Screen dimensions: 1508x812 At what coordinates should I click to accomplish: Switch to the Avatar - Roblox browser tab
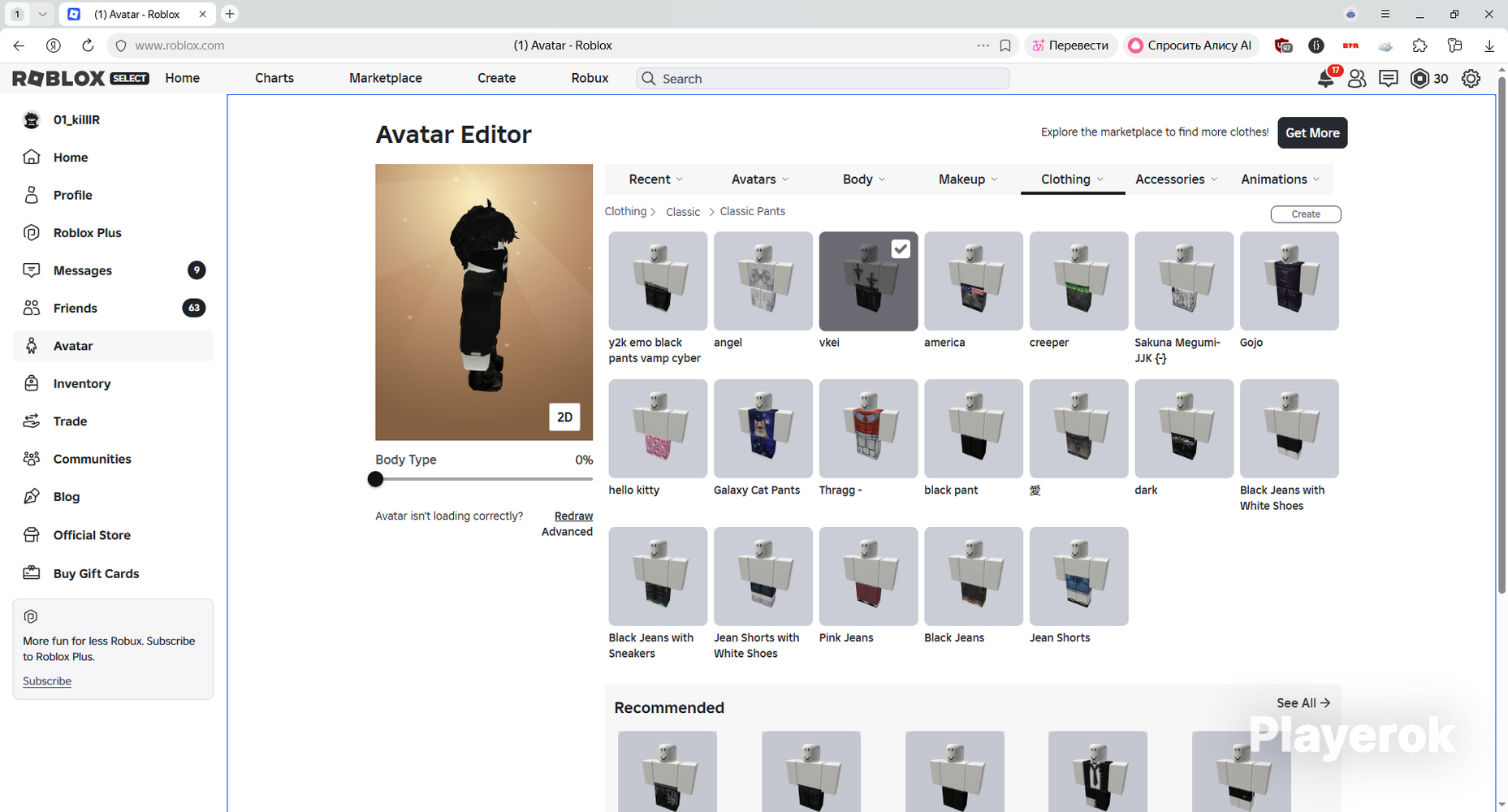[138, 14]
